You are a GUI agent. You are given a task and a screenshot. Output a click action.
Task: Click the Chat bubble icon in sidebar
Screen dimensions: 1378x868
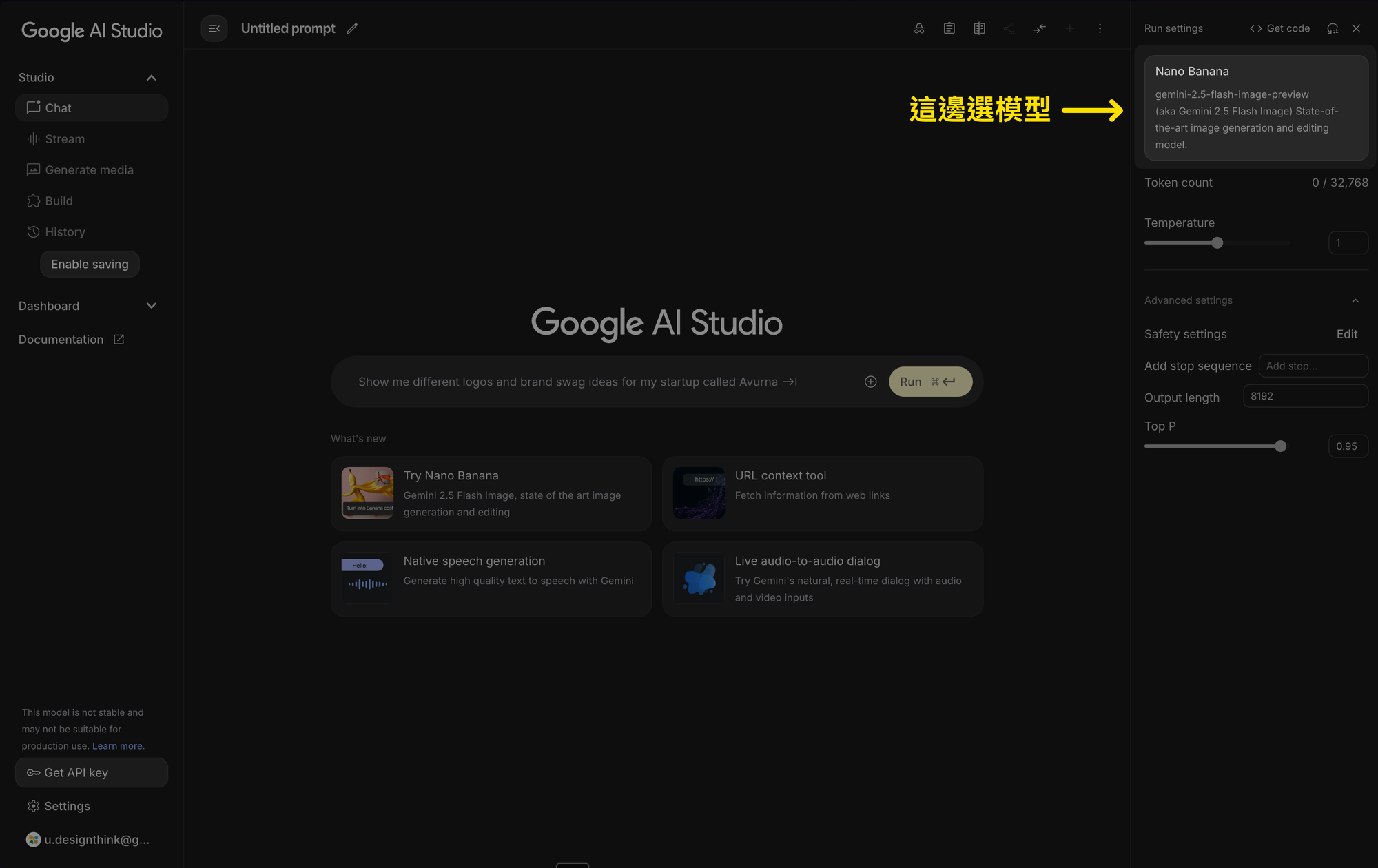33,107
